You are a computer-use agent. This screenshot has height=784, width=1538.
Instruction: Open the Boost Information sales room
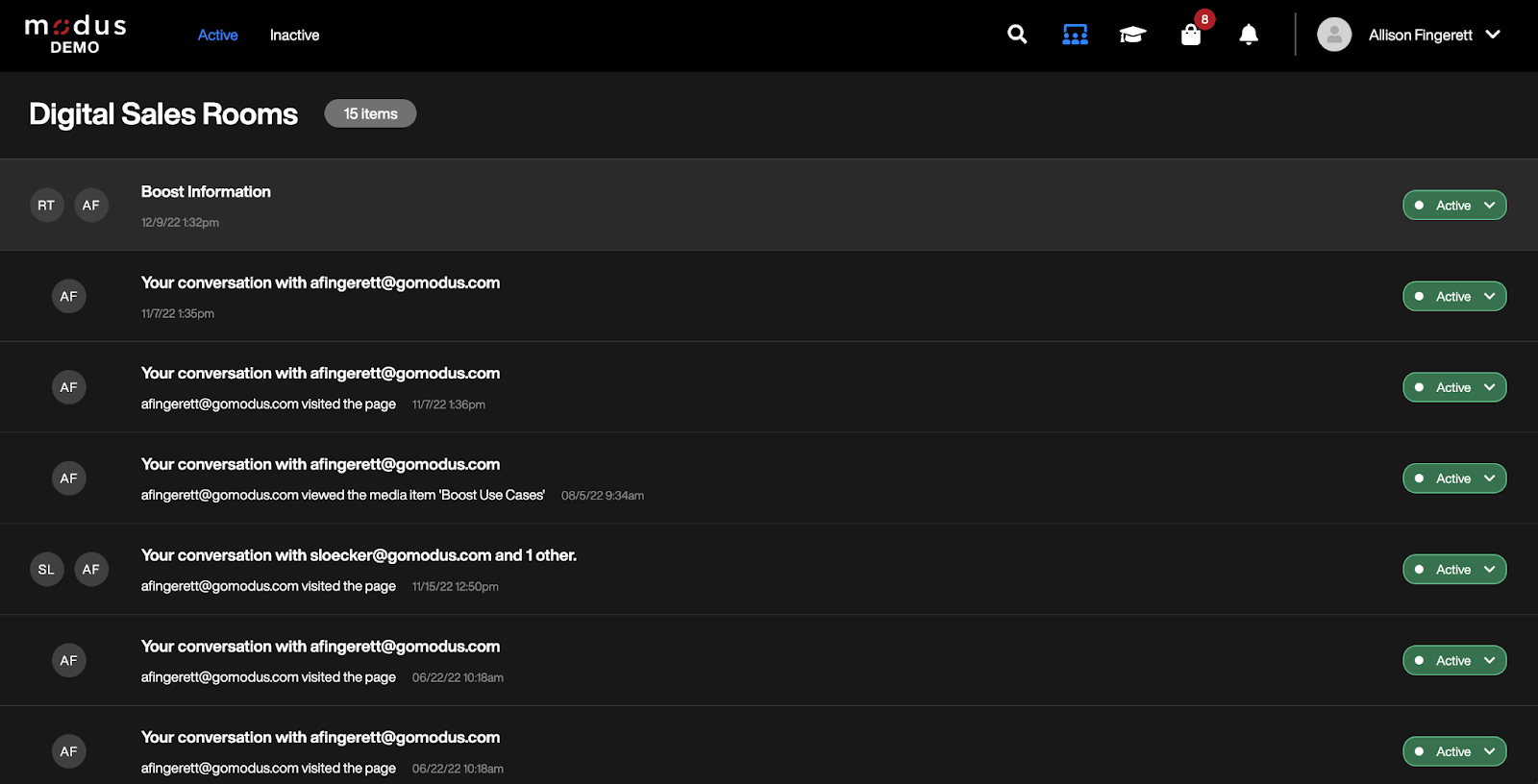tap(206, 192)
